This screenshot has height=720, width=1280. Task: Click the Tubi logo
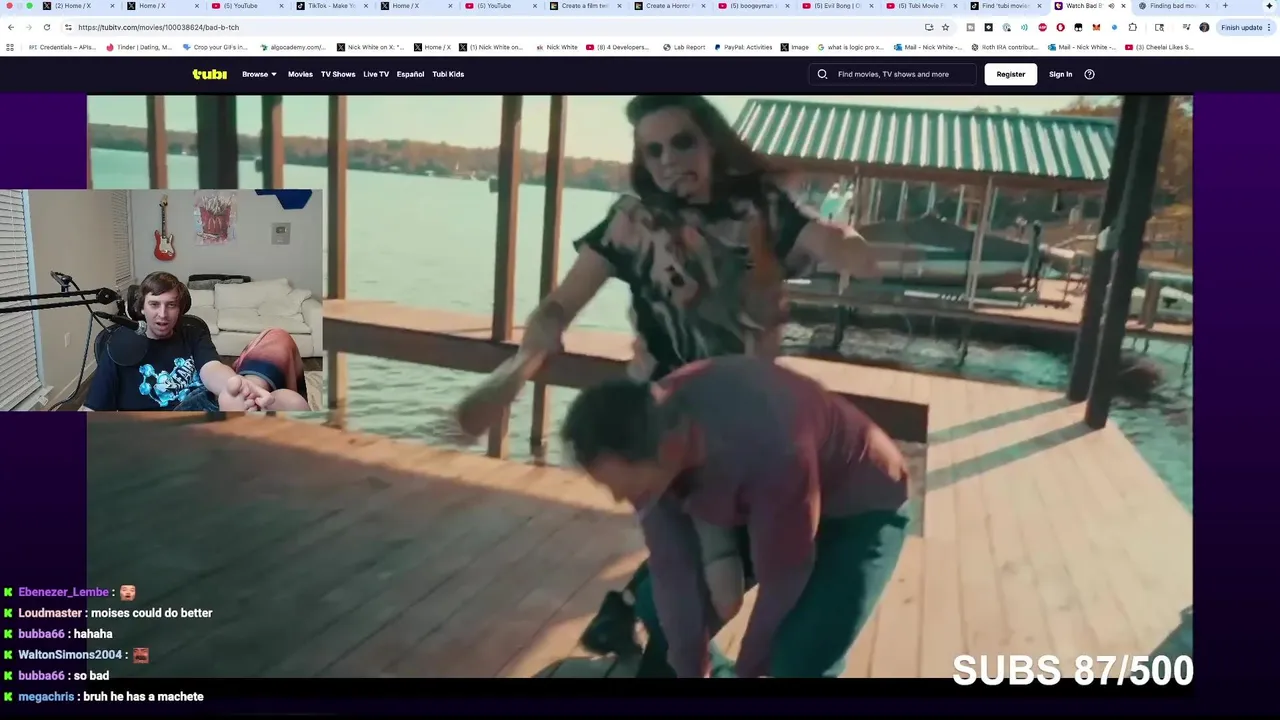pyautogui.click(x=210, y=74)
